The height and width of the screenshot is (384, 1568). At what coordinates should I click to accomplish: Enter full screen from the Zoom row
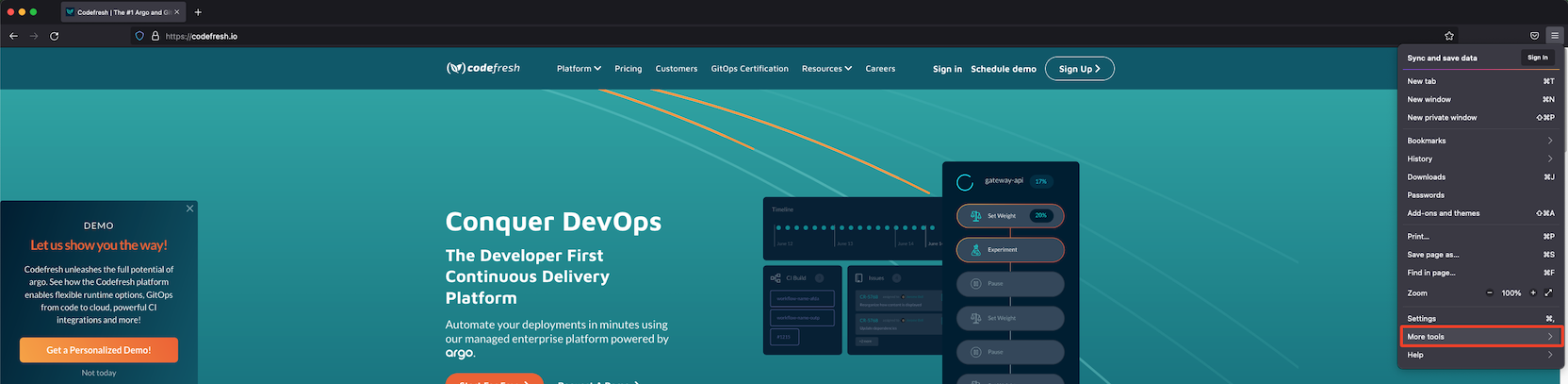tap(1548, 292)
